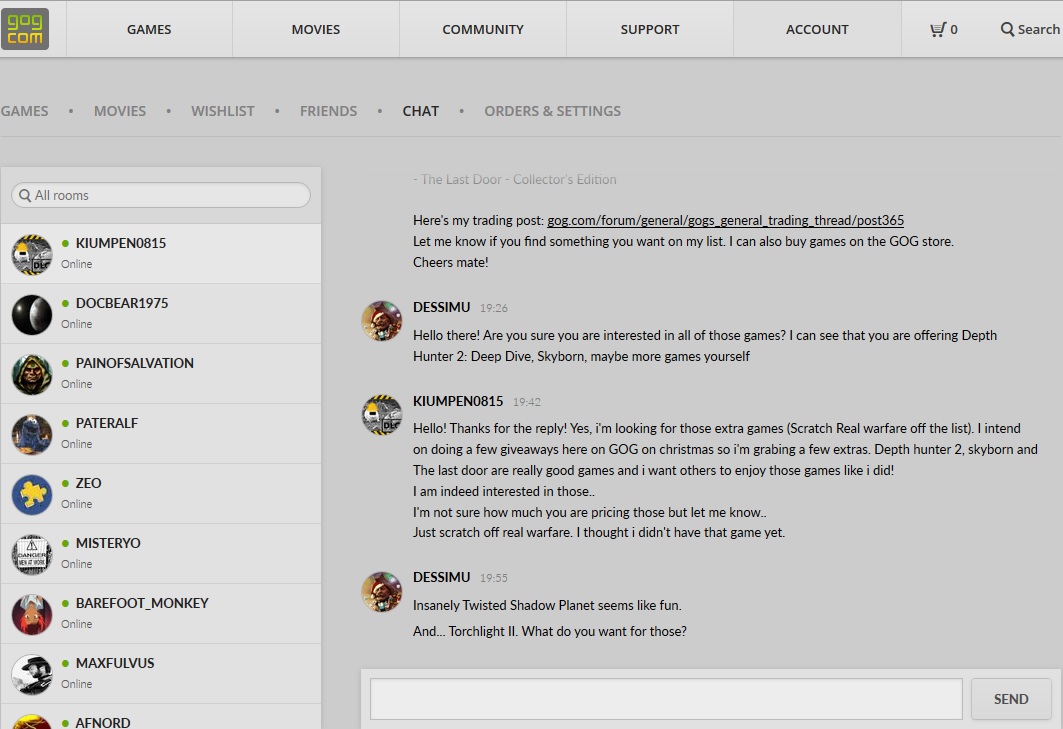Switch to the WISHLIST tab
The image size is (1063, 729).
click(222, 111)
